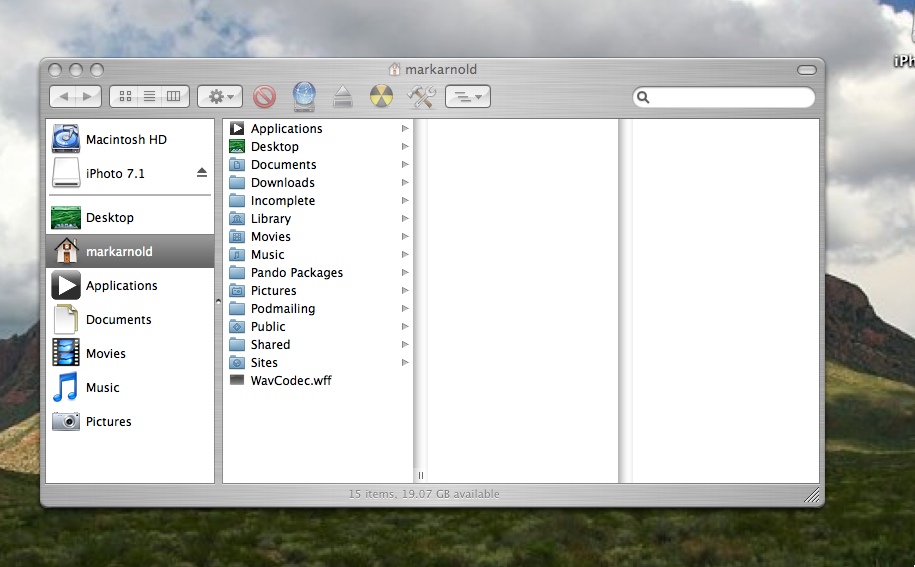Select the Applications folder in column list

pyautogui.click(x=318, y=128)
